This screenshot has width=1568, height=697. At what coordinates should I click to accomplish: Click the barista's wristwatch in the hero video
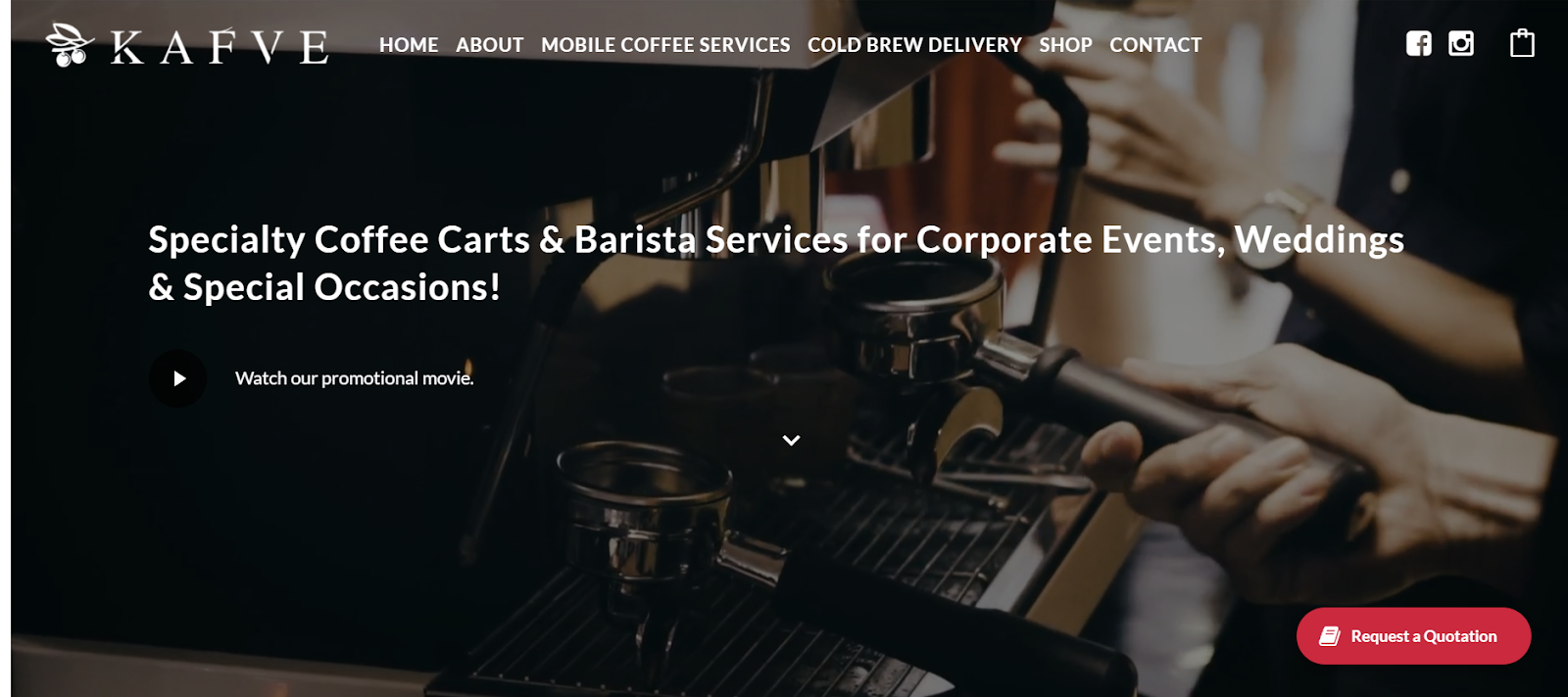pos(1274,212)
